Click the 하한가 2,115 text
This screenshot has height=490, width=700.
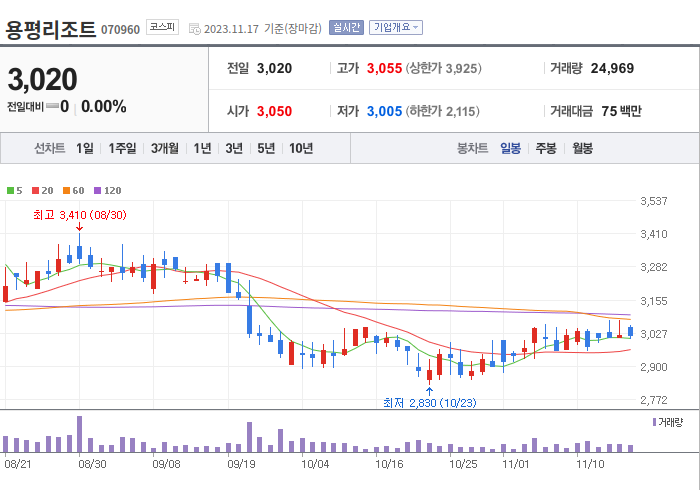[x=442, y=111]
